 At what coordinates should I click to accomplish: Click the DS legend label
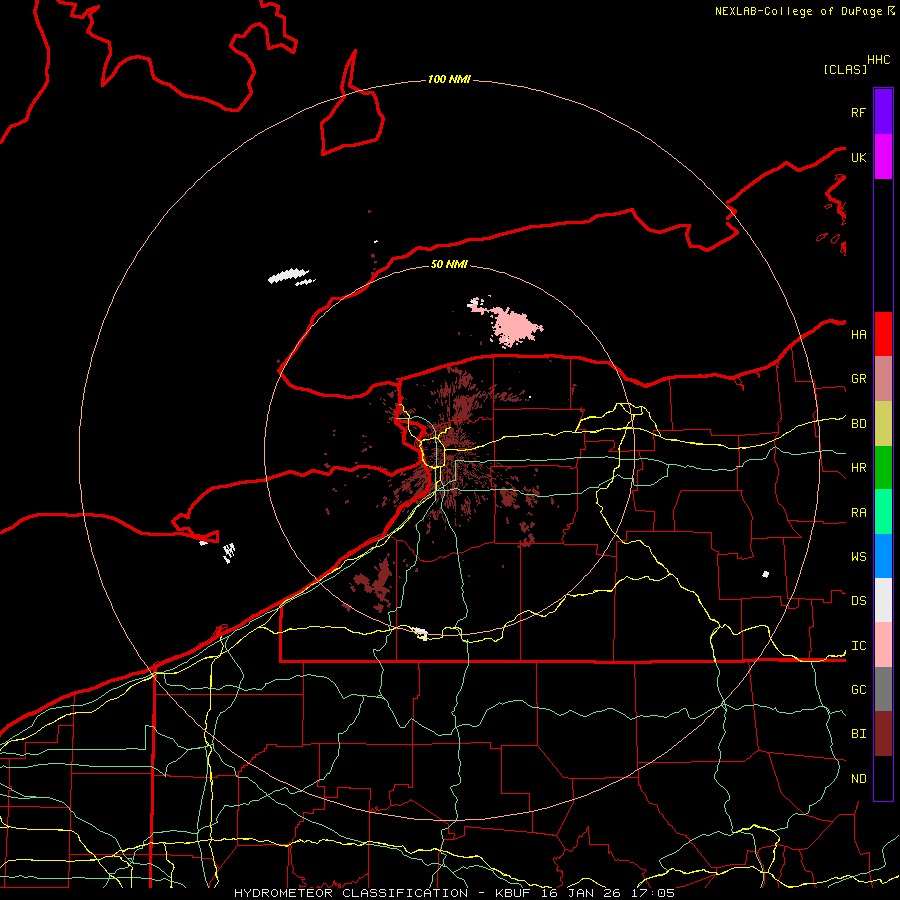pyautogui.click(x=858, y=600)
